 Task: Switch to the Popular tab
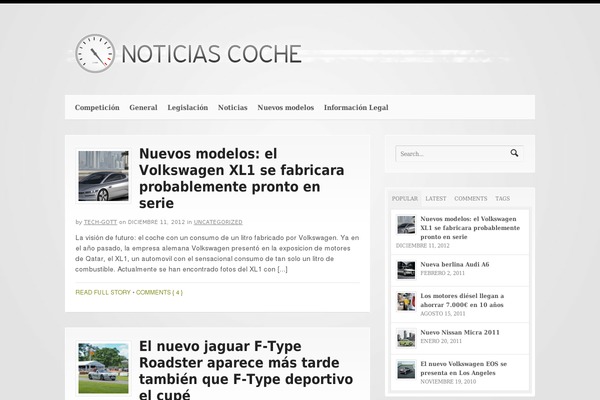tap(405, 199)
